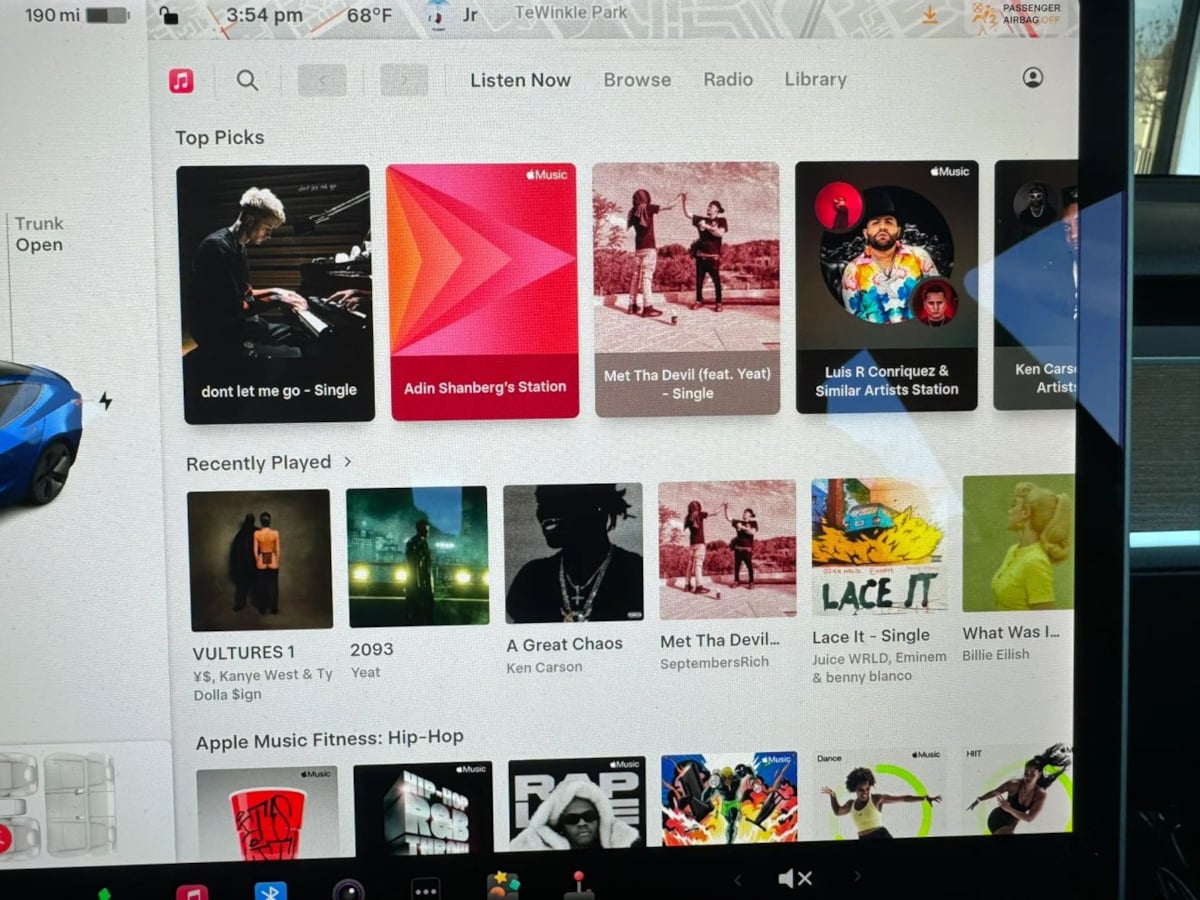The height and width of the screenshot is (900, 1200).
Task: Tap the software update download arrow icon
Action: click(930, 15)
